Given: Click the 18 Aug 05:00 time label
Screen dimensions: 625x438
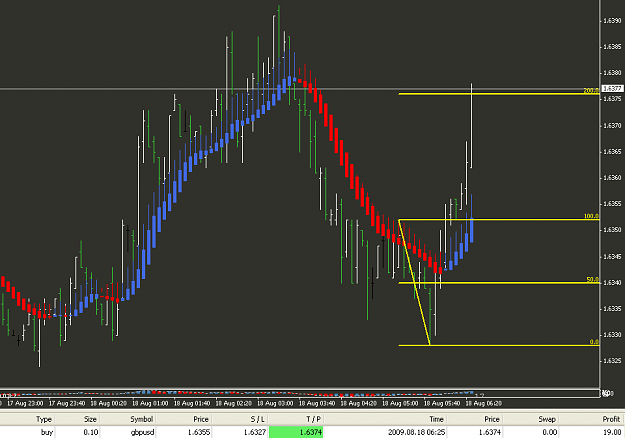Looking at the screenshot, I should tap(400, 403).
